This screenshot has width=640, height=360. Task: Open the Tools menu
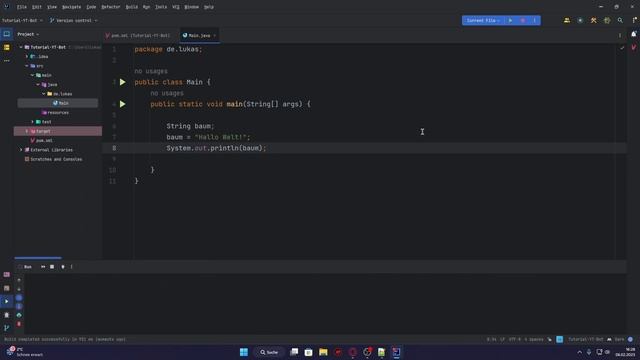tap(161, 7)
